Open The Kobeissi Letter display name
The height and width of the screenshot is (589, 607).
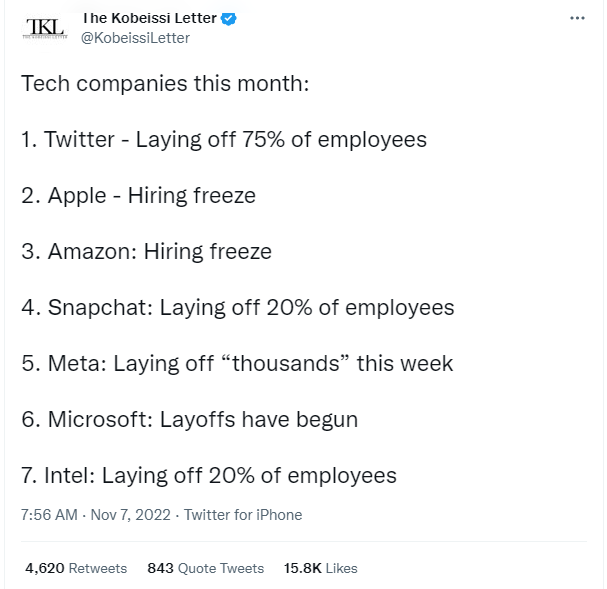coord(149,18)
